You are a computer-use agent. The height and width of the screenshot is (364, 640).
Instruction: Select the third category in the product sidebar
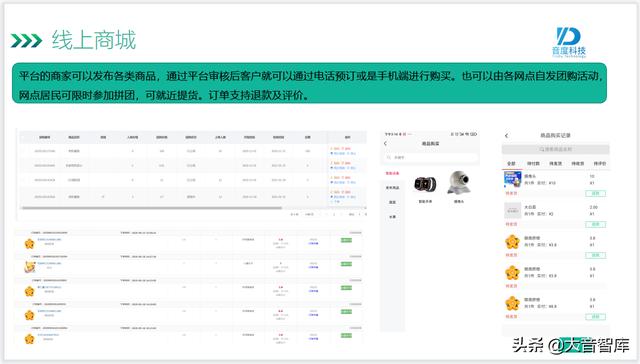click(392, 202)
